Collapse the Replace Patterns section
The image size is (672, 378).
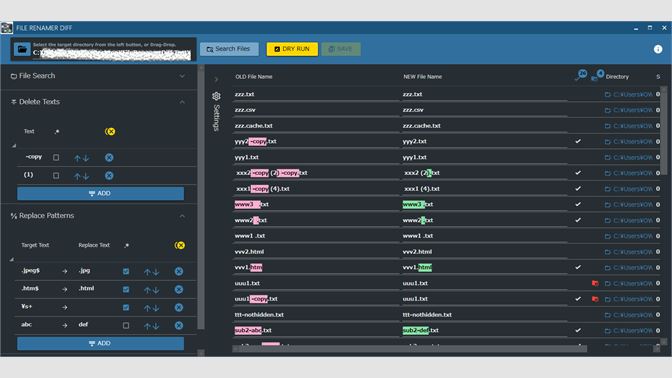182,216
